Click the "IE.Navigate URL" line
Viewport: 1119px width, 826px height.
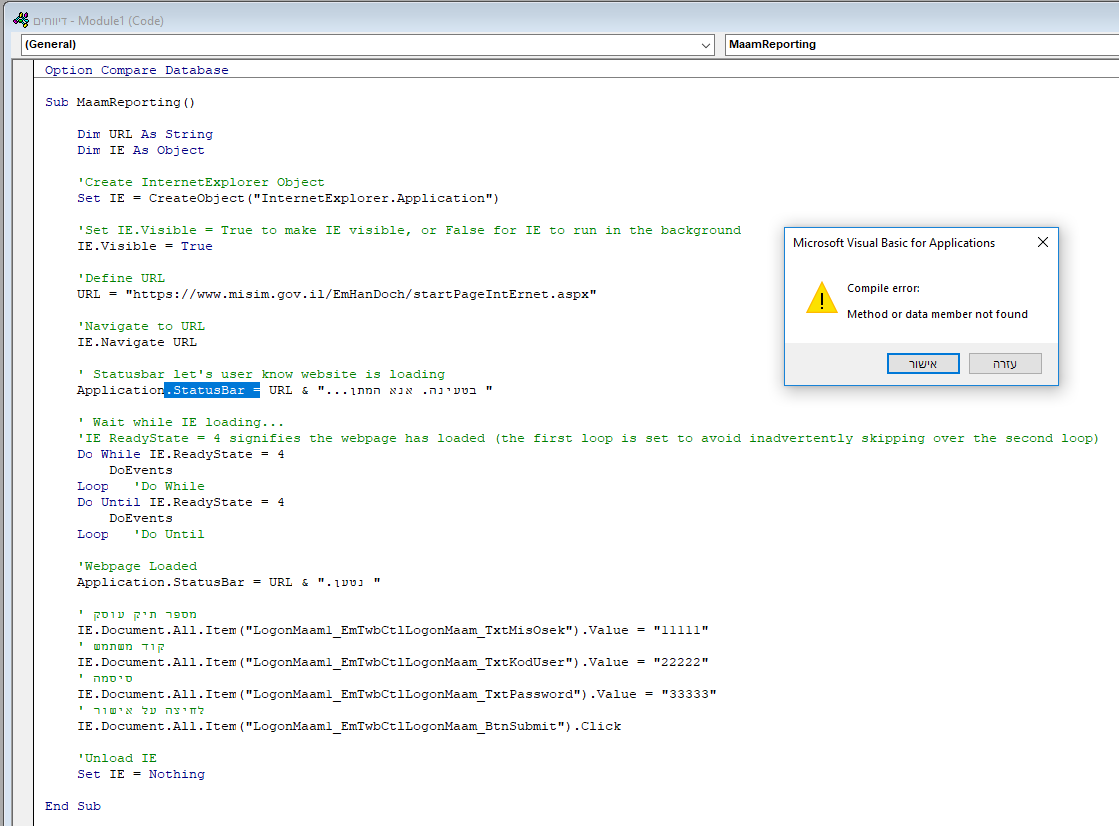click(x=137, y=343)
